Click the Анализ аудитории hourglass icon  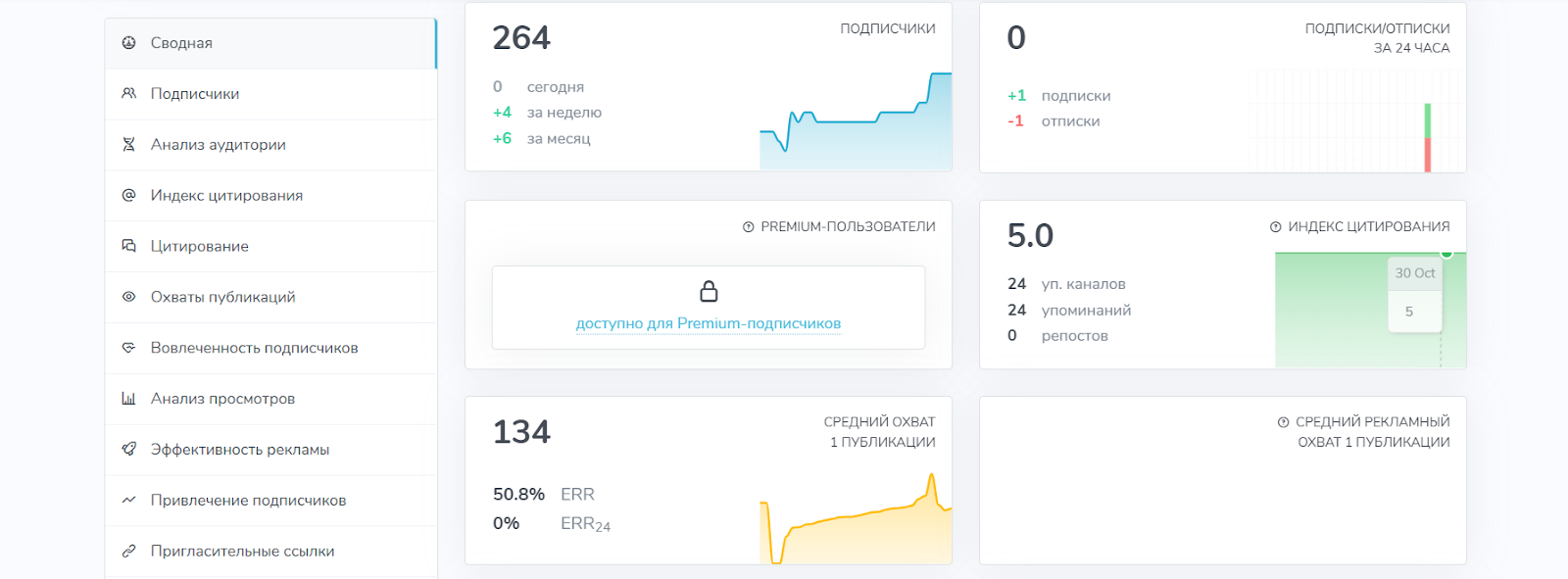pyautogui.click(x=128, y=145)
